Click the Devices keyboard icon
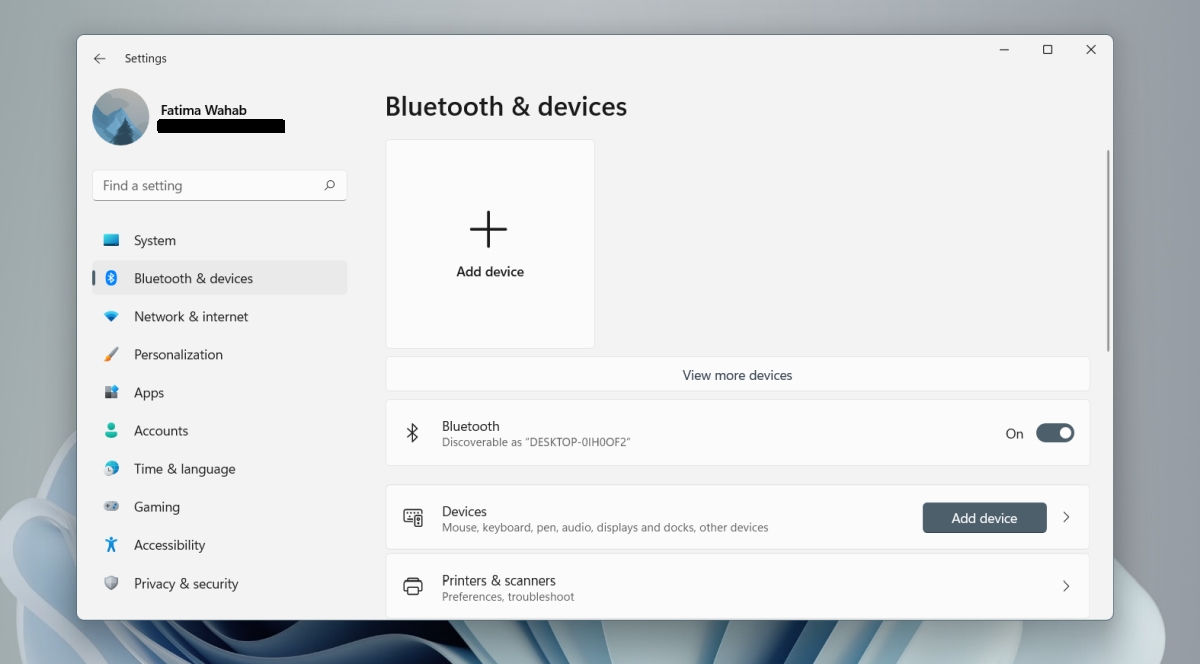Screen dimensions: 1200x664 413,518
